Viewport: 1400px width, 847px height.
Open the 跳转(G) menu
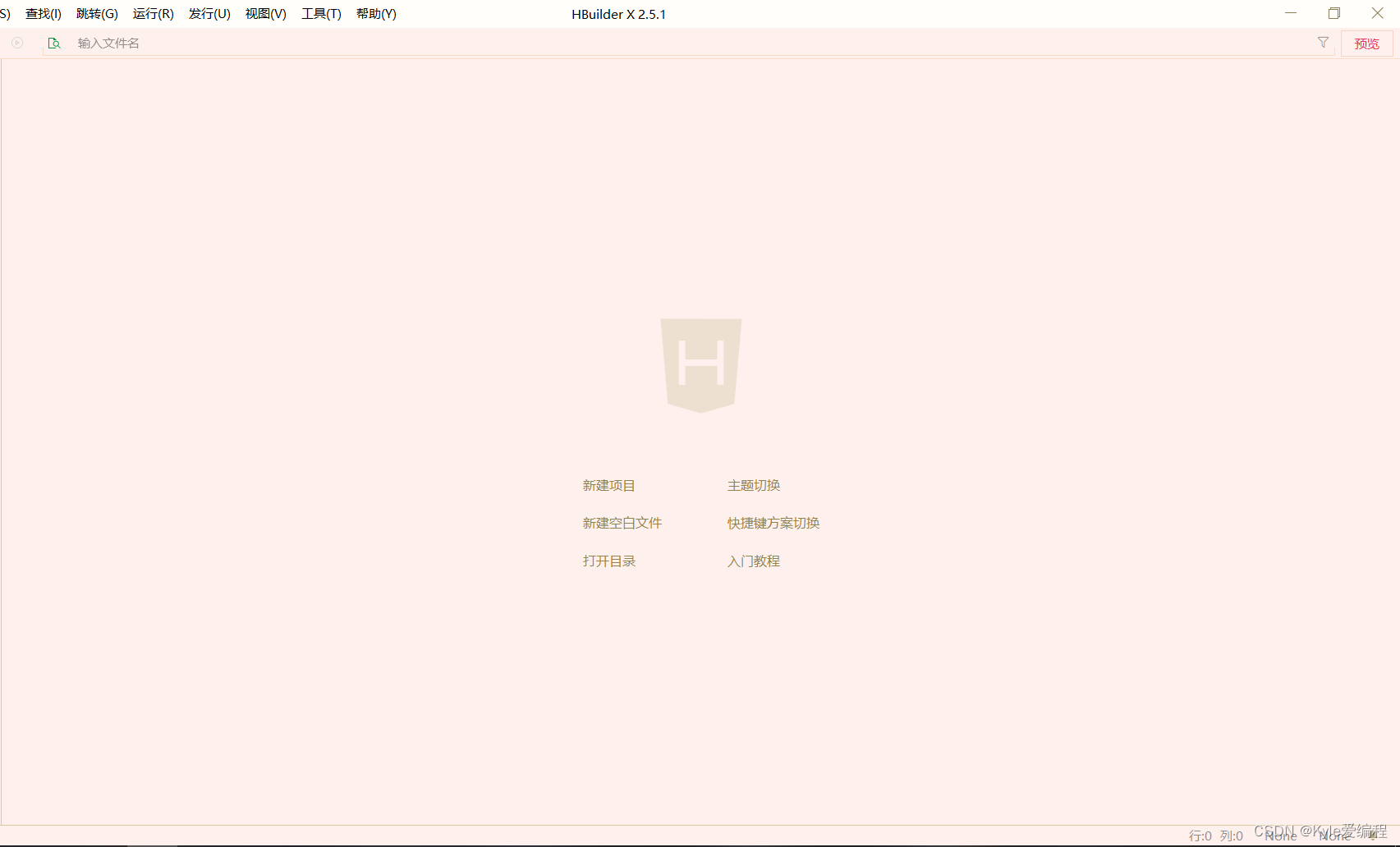[97, 14]
